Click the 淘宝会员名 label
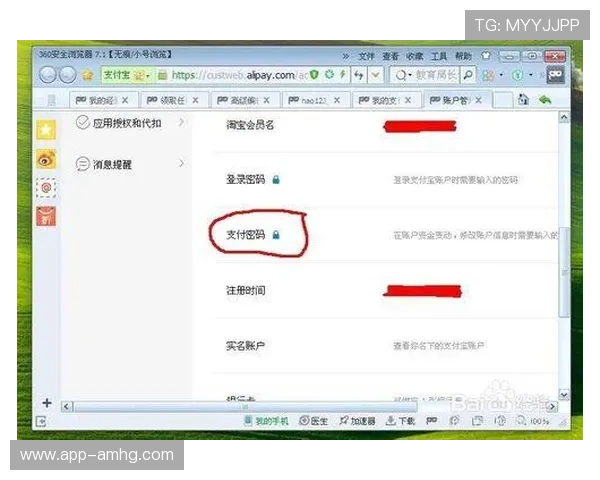600x480 pixels. tap(250, 125)
